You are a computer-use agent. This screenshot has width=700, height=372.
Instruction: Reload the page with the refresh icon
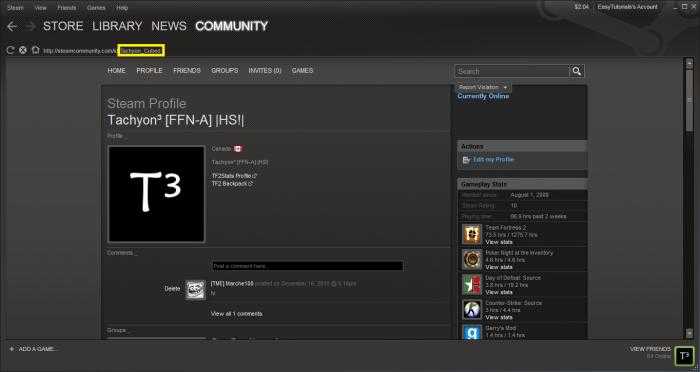(10, 50)
